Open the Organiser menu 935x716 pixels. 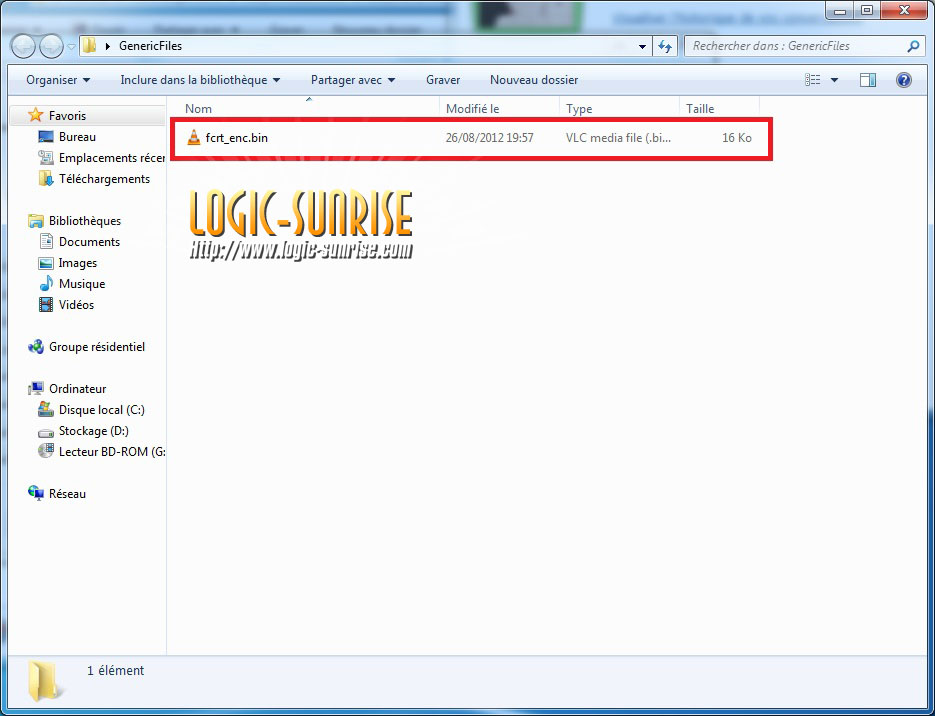click(58, 80)
